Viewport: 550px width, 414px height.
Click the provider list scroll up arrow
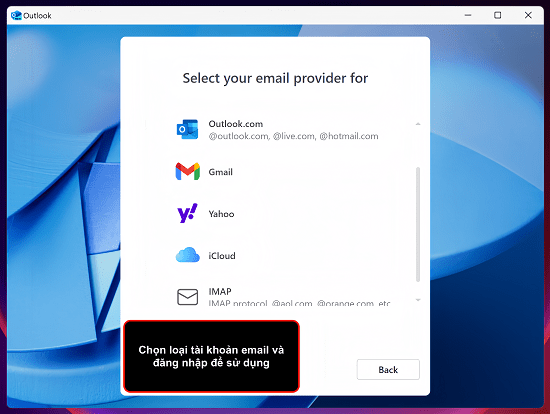pos(418,124)
